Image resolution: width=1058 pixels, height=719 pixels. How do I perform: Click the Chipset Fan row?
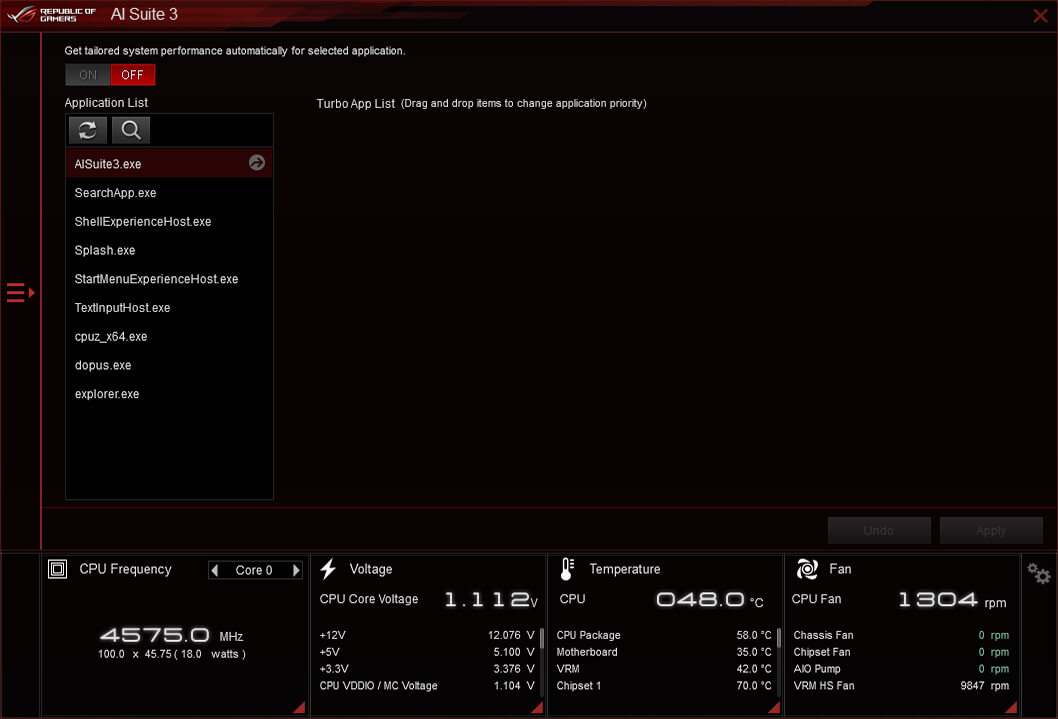click(x=901, y=652)
